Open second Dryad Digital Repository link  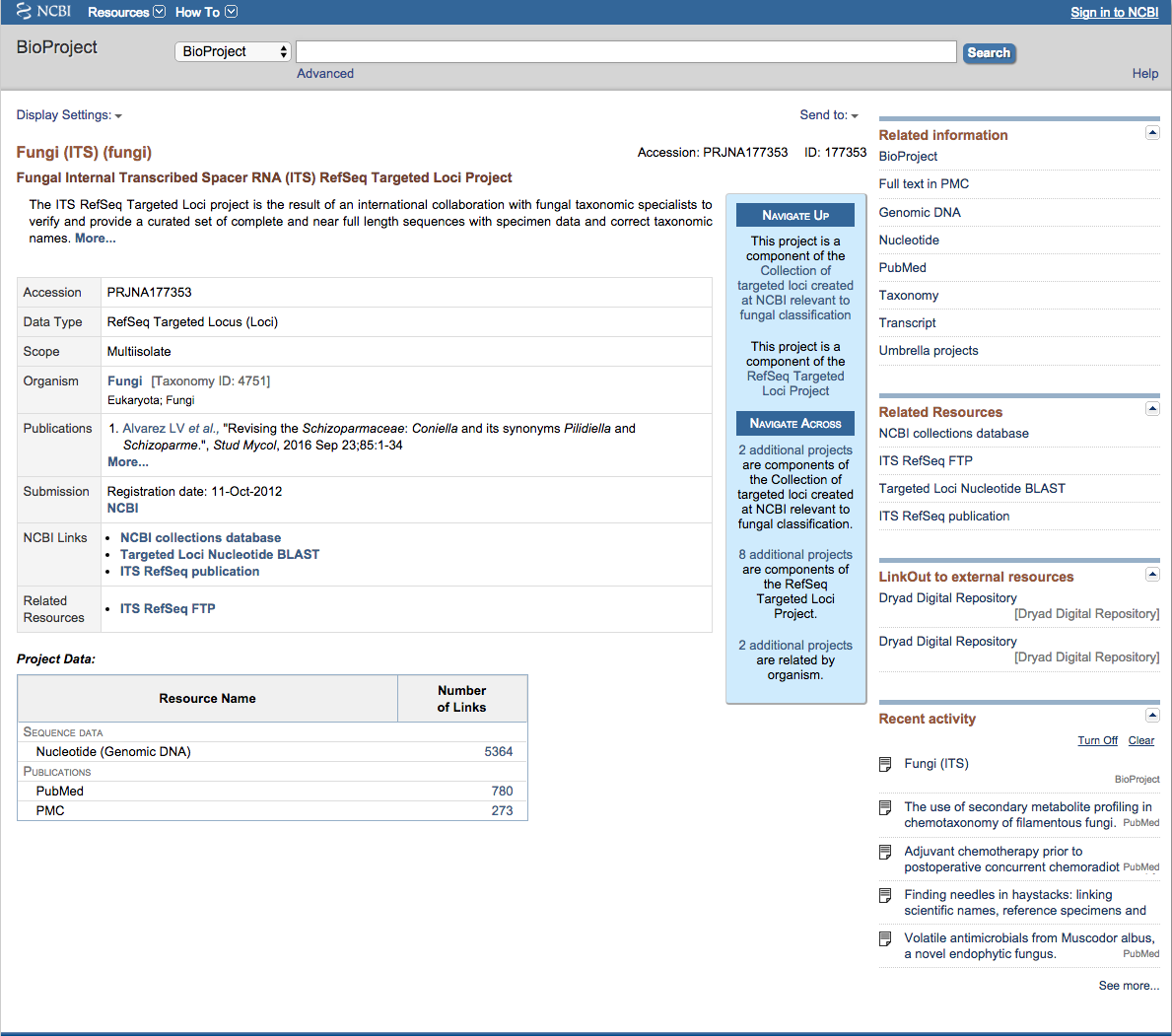(948, 642)
